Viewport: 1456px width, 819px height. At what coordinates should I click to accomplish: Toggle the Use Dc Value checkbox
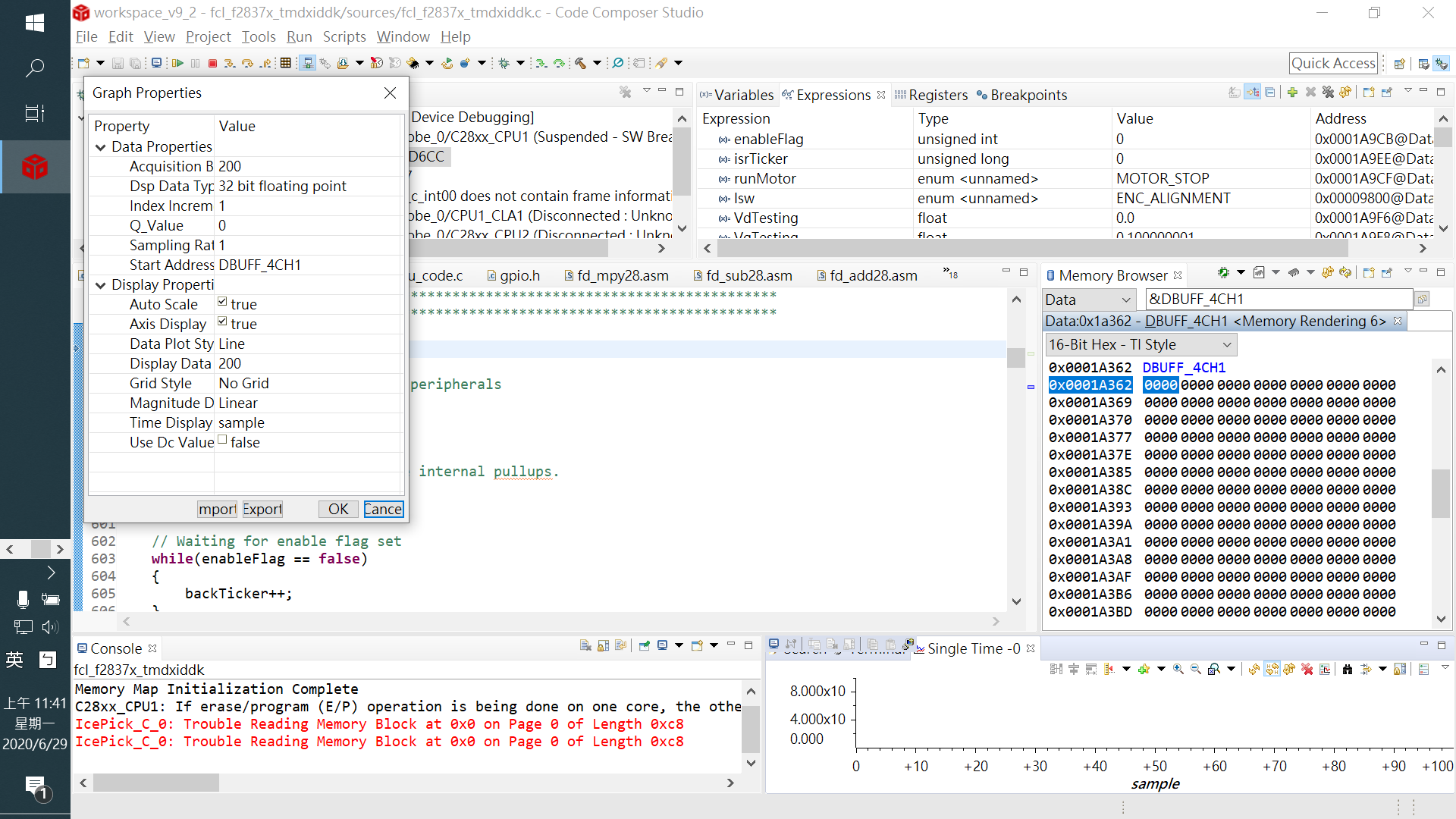coord(222,440)
